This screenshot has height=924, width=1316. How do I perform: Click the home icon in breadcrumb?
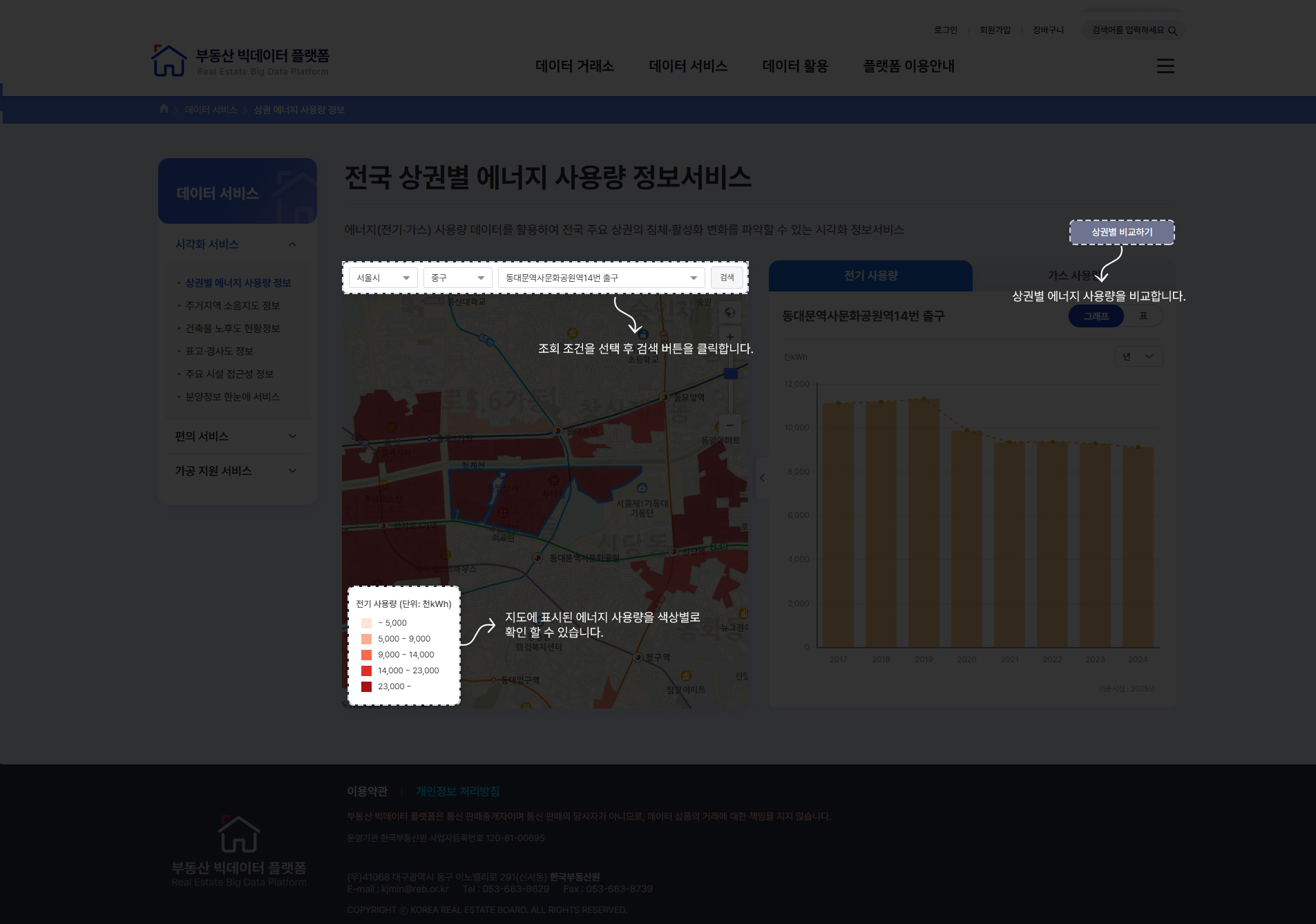164,109
